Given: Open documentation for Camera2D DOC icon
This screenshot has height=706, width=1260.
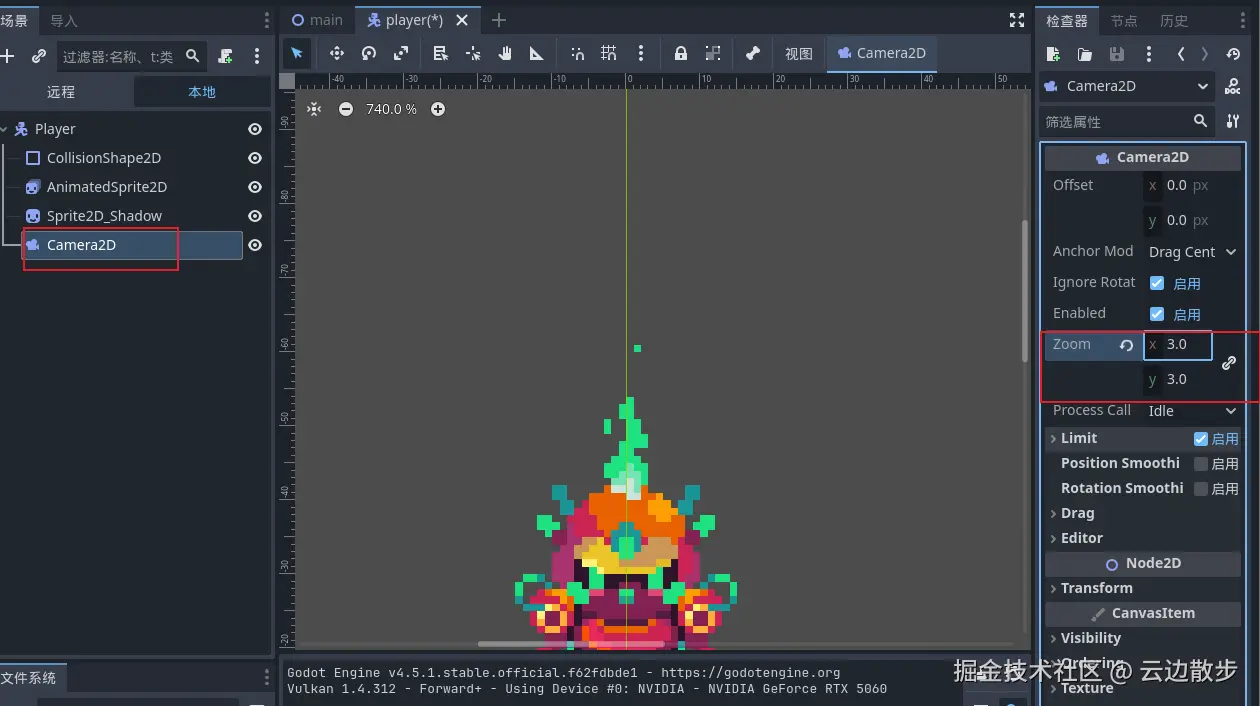Looking at the screenshot, I should pyautogui.click(x=1232, y=87).
